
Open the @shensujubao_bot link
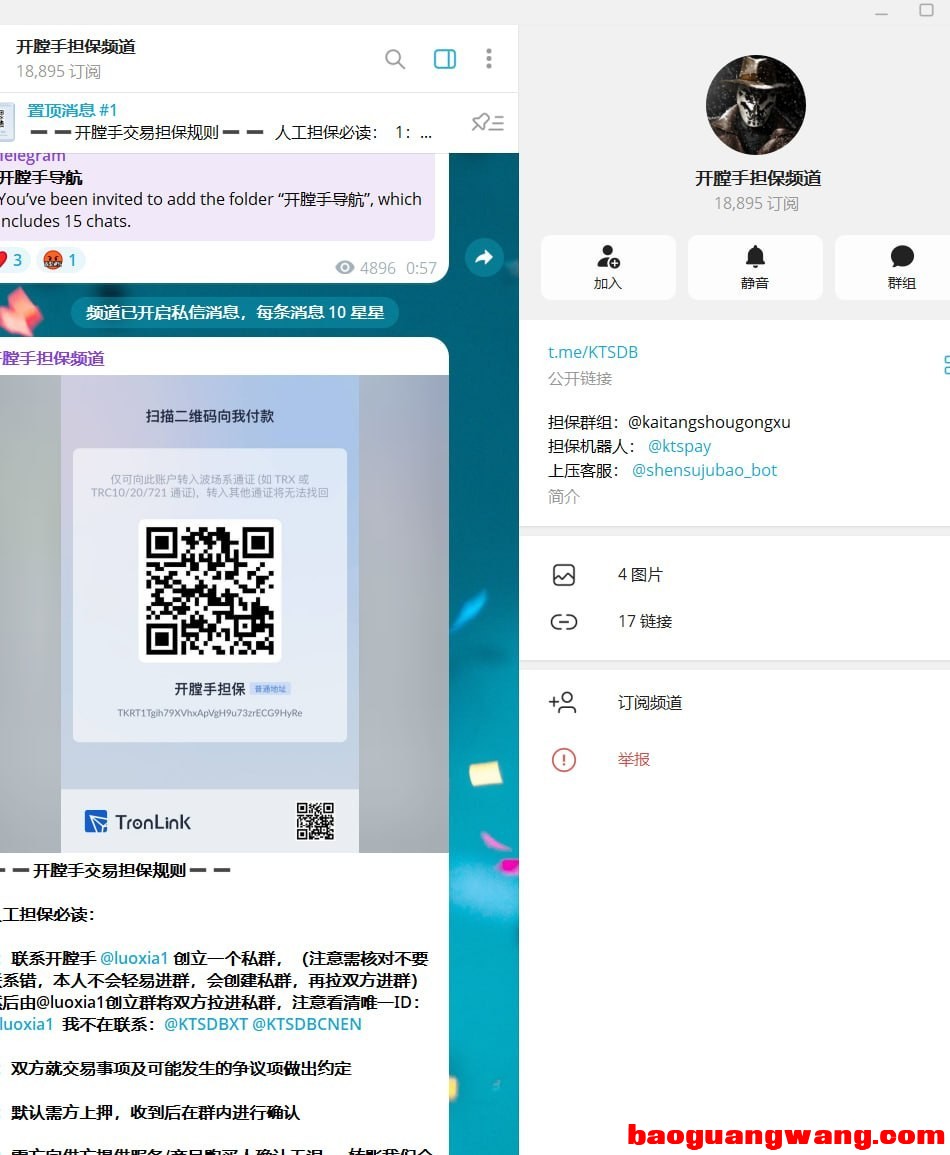[704, 470]
